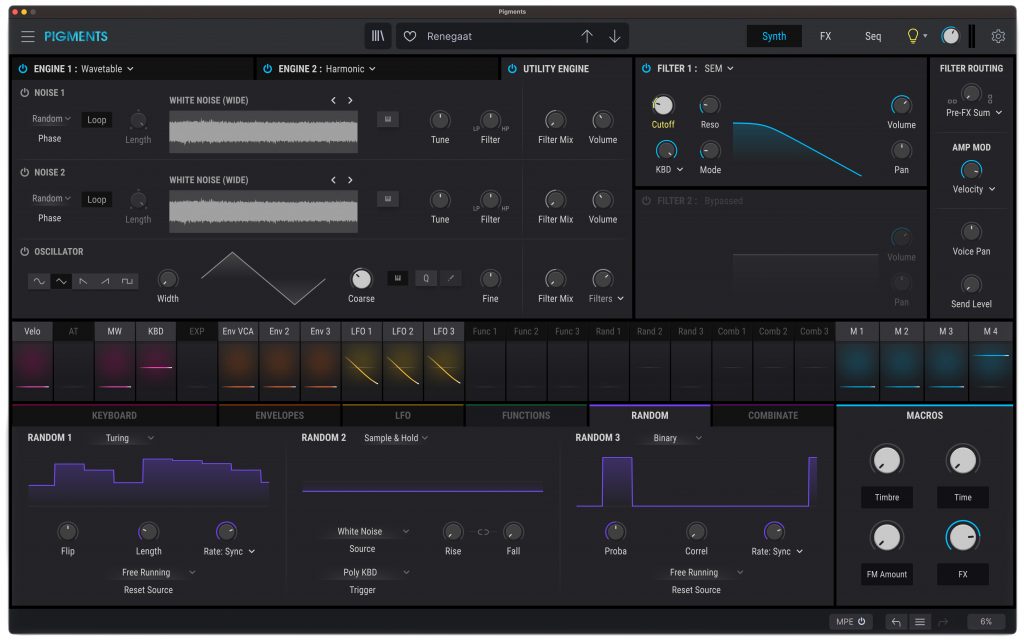Screen dimensions: 1024x641
Task: Open Pigments settings via gear icon
Action: pos(997,35)
